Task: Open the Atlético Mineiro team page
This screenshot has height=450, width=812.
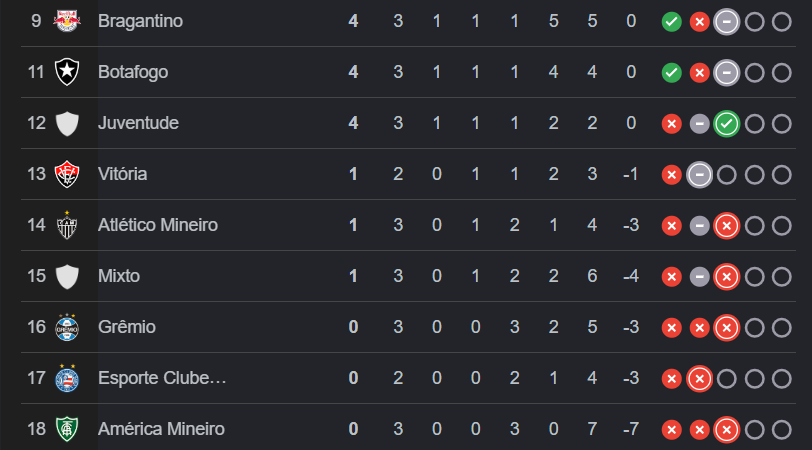Action: tap(157, 225)
